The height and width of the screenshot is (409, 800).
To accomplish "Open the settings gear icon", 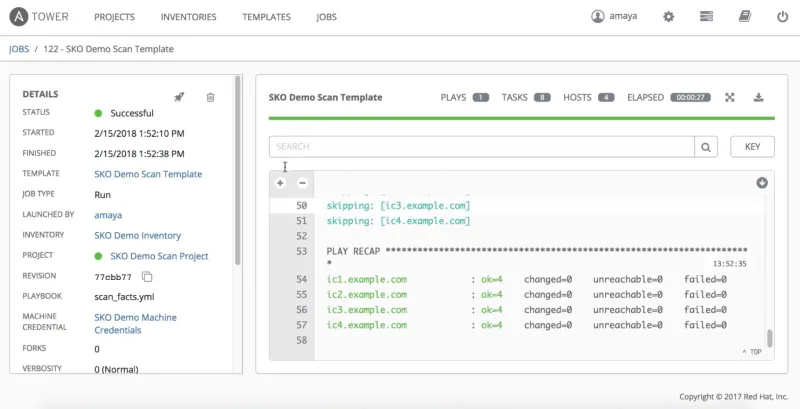I will 668,17.
